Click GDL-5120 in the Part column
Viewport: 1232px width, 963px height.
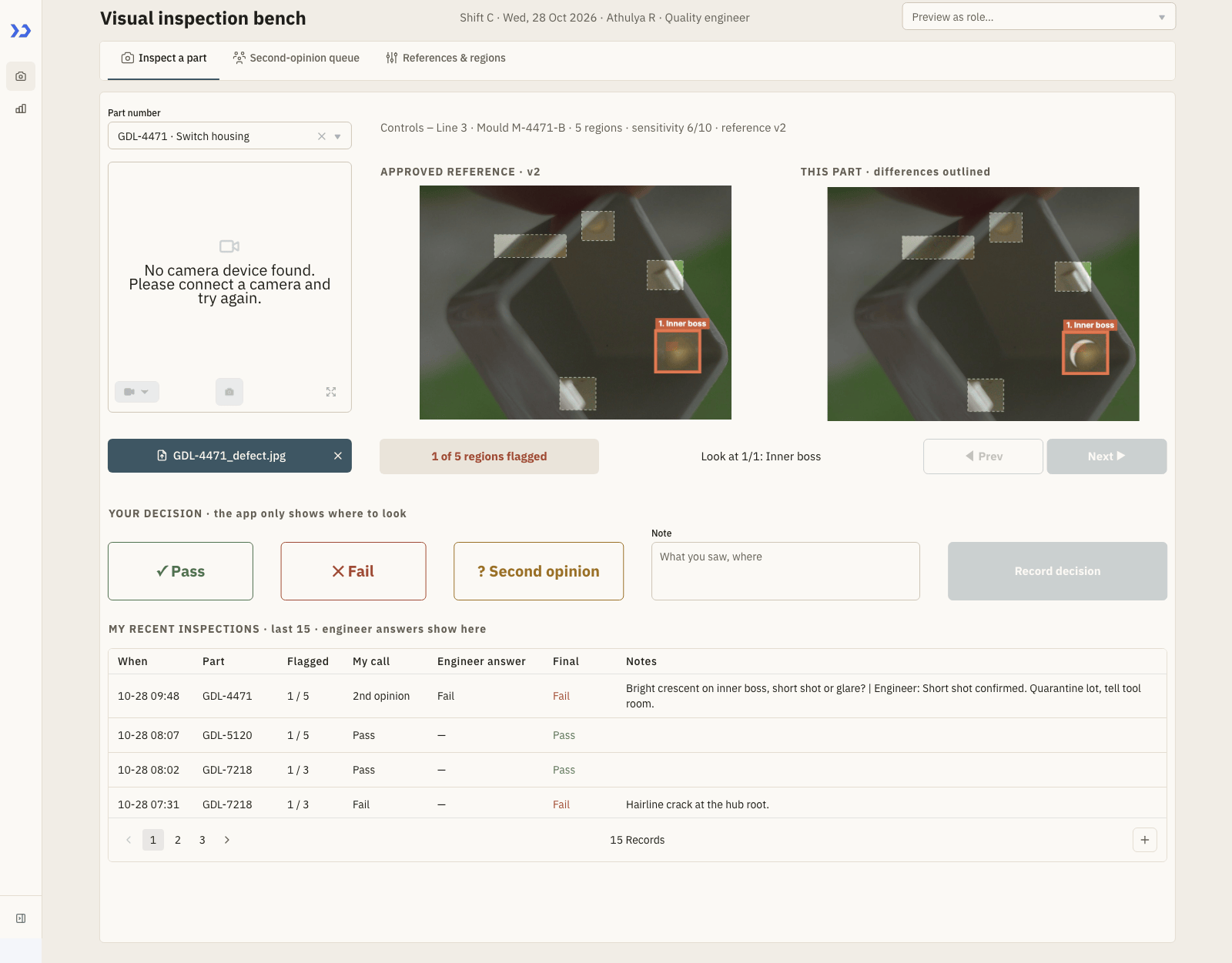227,735
